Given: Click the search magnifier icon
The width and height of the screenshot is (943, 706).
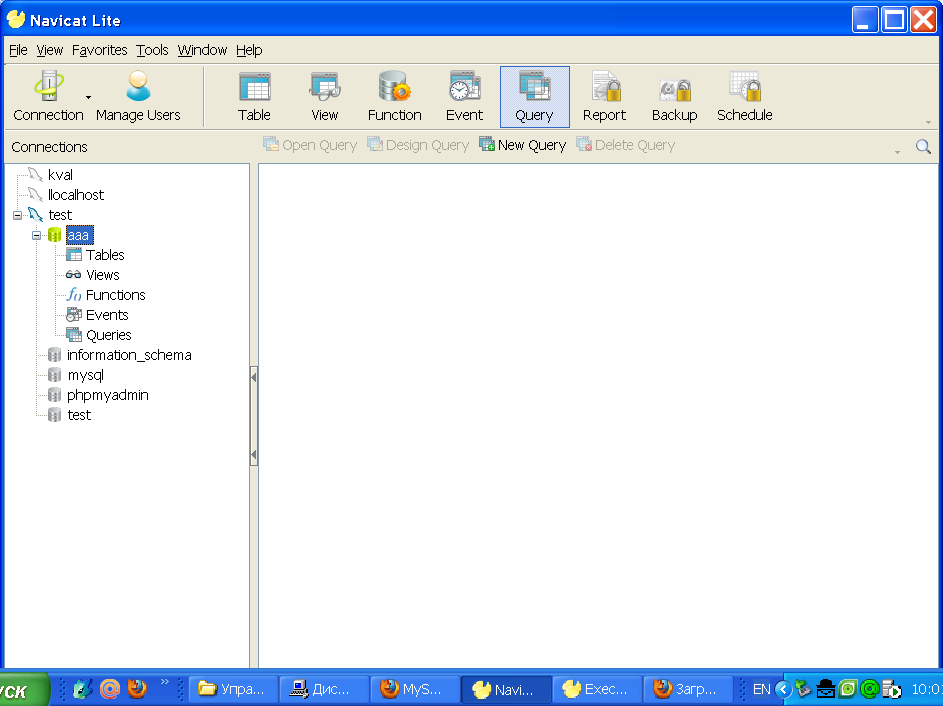Looking at the screenshot, I should (x=923, y=146).
